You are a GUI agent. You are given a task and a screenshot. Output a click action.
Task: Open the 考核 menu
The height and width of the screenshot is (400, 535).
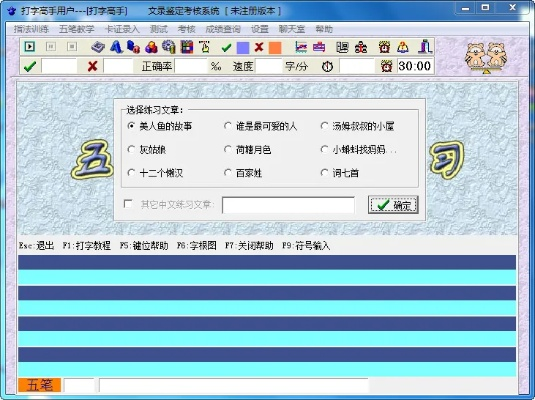click(186, 29)
